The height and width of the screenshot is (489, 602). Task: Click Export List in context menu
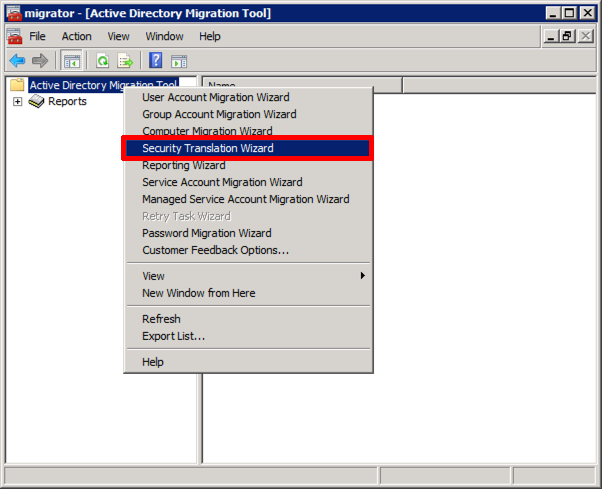pyautogui.click(x=248, y=336)
